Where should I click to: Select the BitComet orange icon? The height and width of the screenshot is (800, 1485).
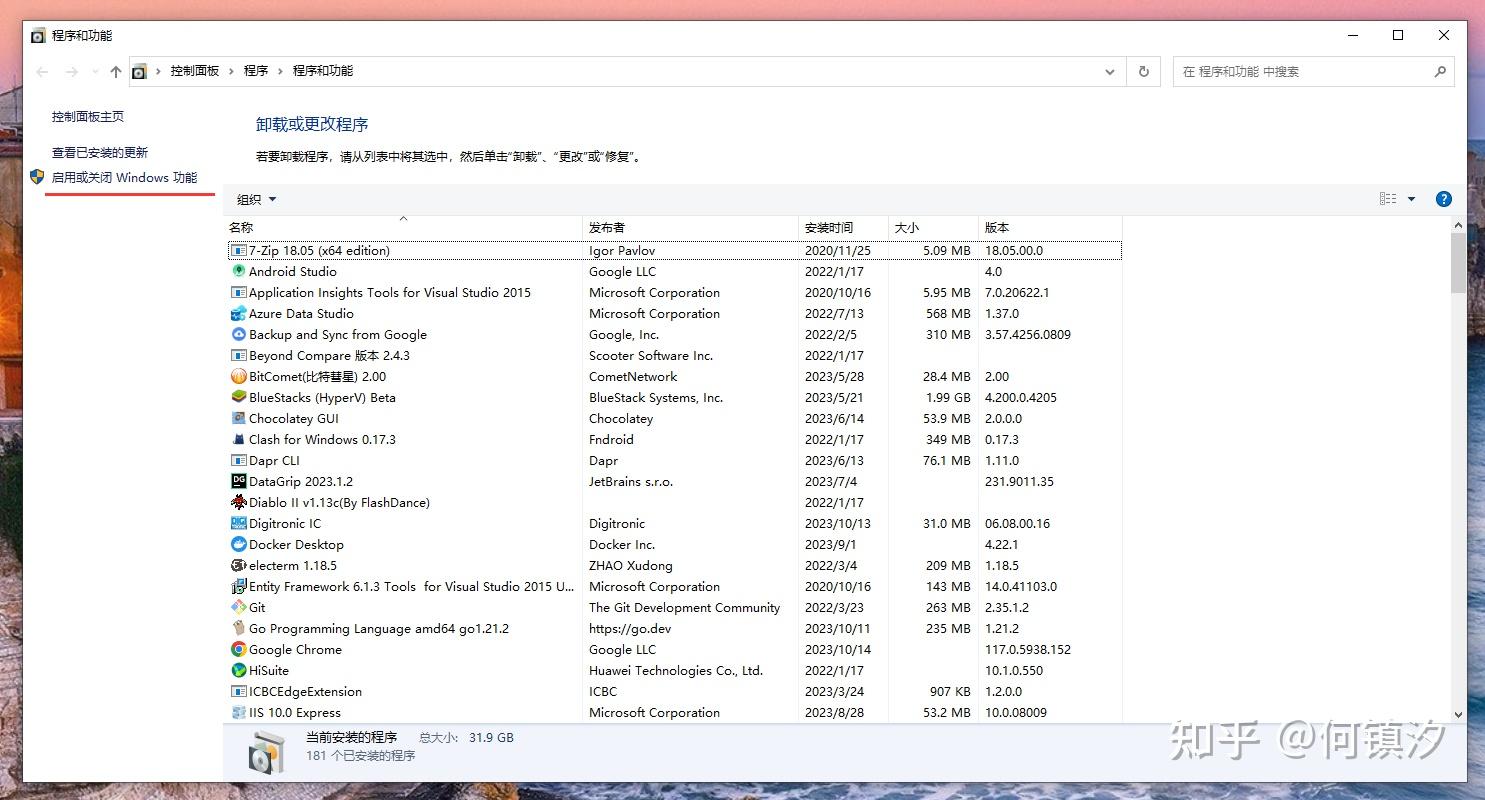coord(237,376)
